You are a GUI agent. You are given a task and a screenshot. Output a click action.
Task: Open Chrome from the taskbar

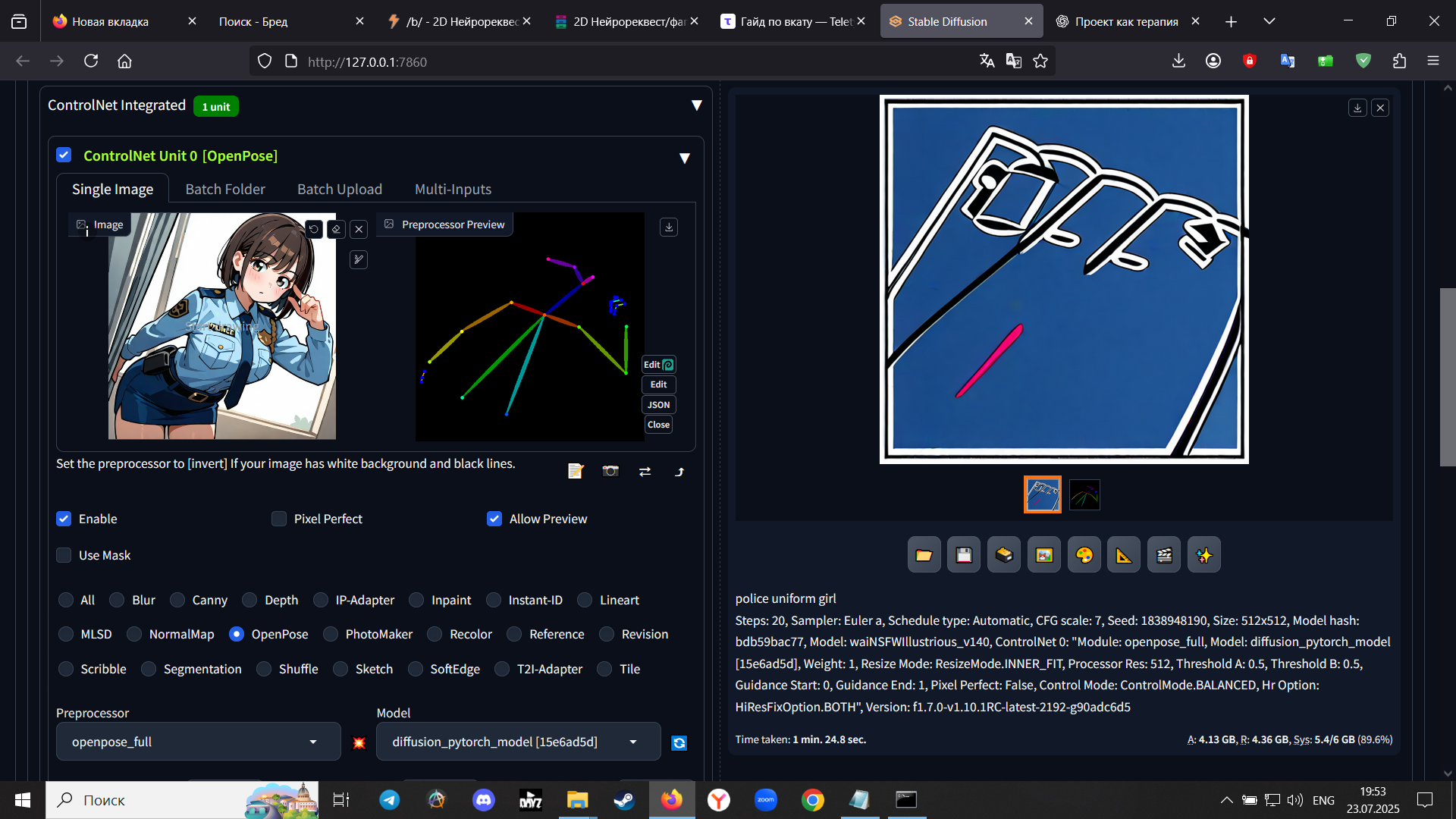coord(813,800)
